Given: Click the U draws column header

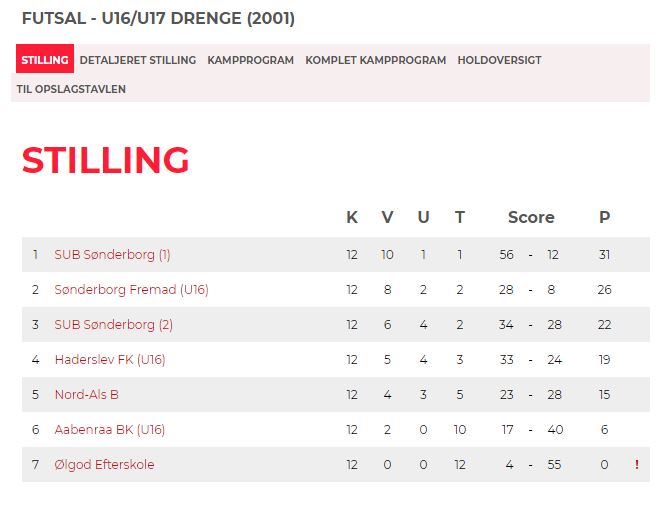Looking at the screenshot, I should [423, 217].
